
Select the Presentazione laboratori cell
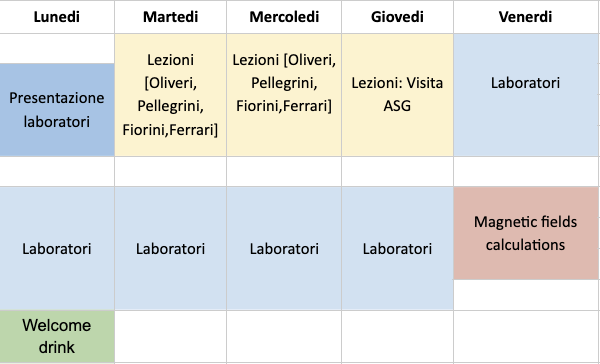point(57,110)
